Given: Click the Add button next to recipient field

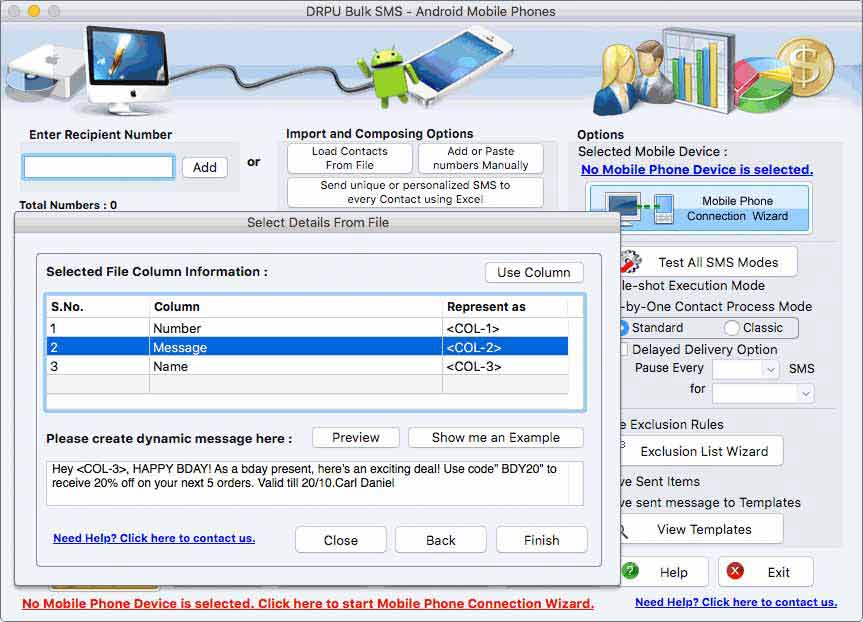Looking at the screenshot, I should [204, 167].
